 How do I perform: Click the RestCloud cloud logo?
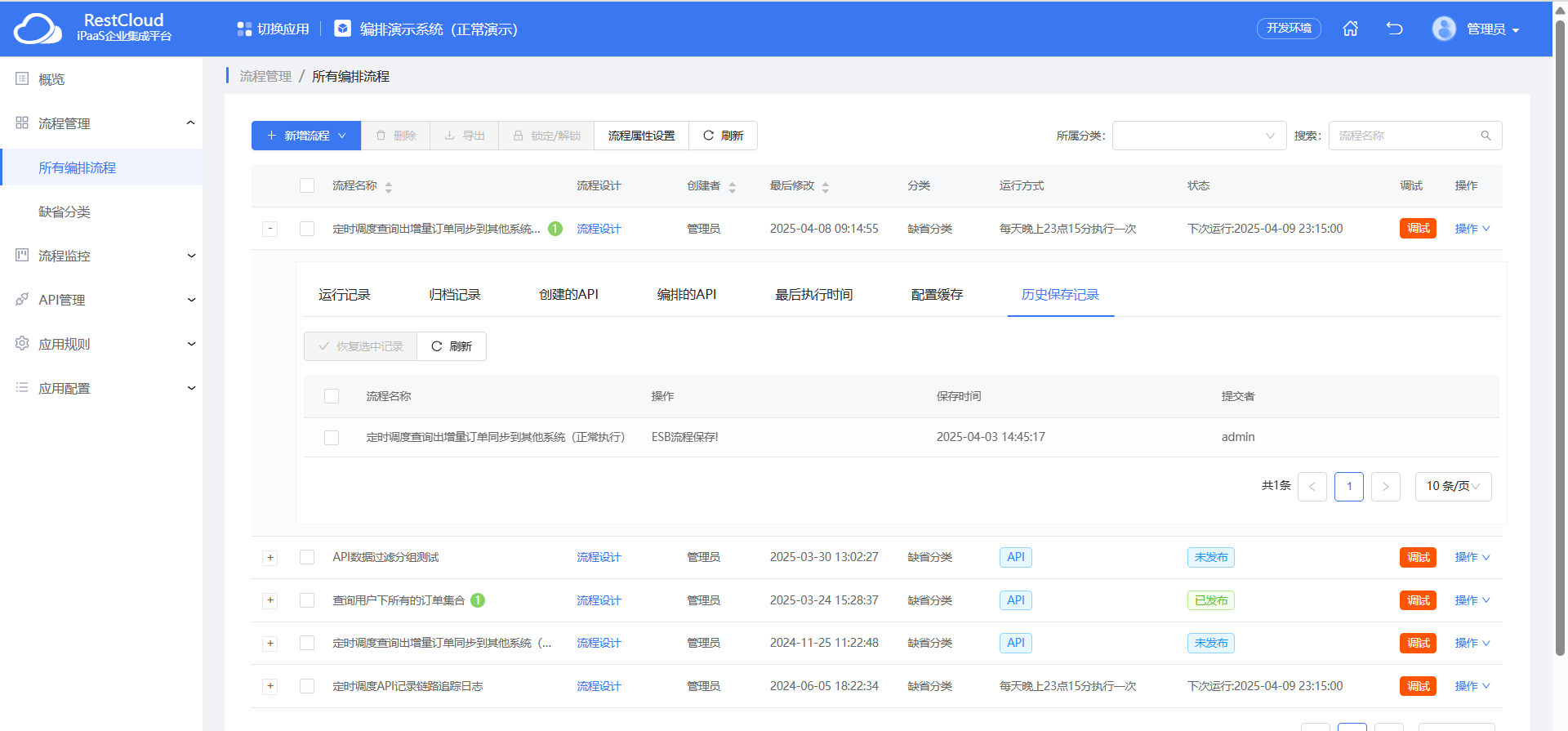pos(38,29)
